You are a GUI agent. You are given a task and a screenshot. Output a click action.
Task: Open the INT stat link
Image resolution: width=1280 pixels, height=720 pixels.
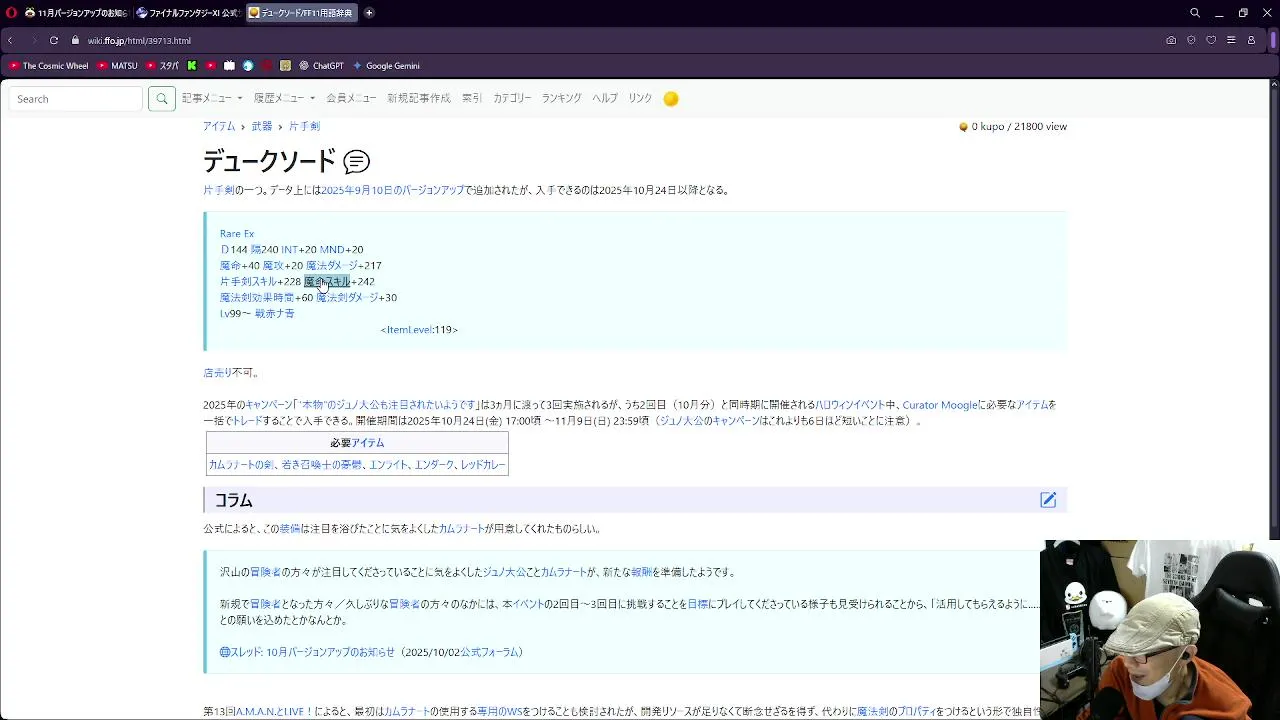pos(289,250)
